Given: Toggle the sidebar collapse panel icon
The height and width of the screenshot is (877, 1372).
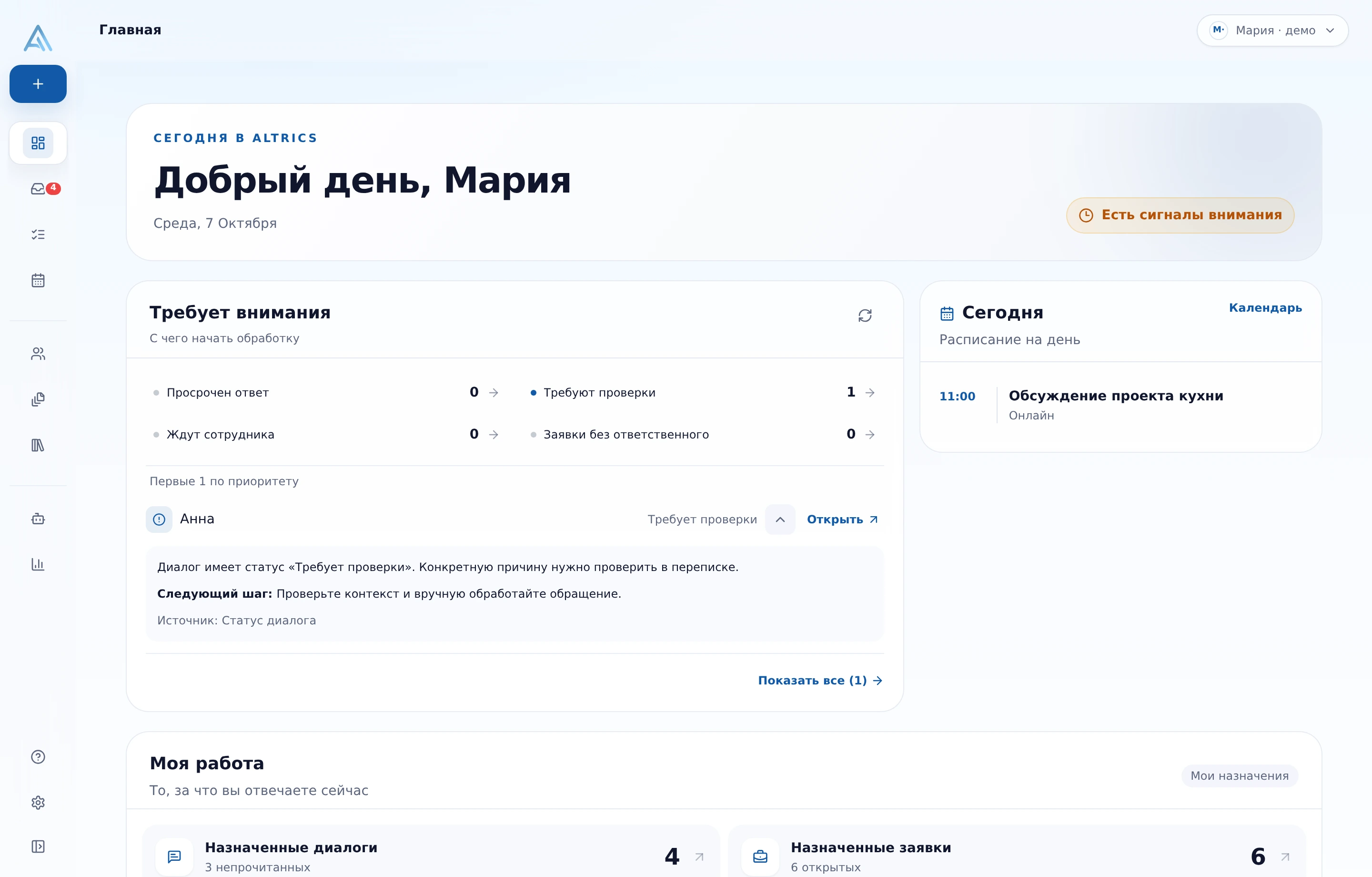Looking at the screenshot, I should tap(38, 846).
